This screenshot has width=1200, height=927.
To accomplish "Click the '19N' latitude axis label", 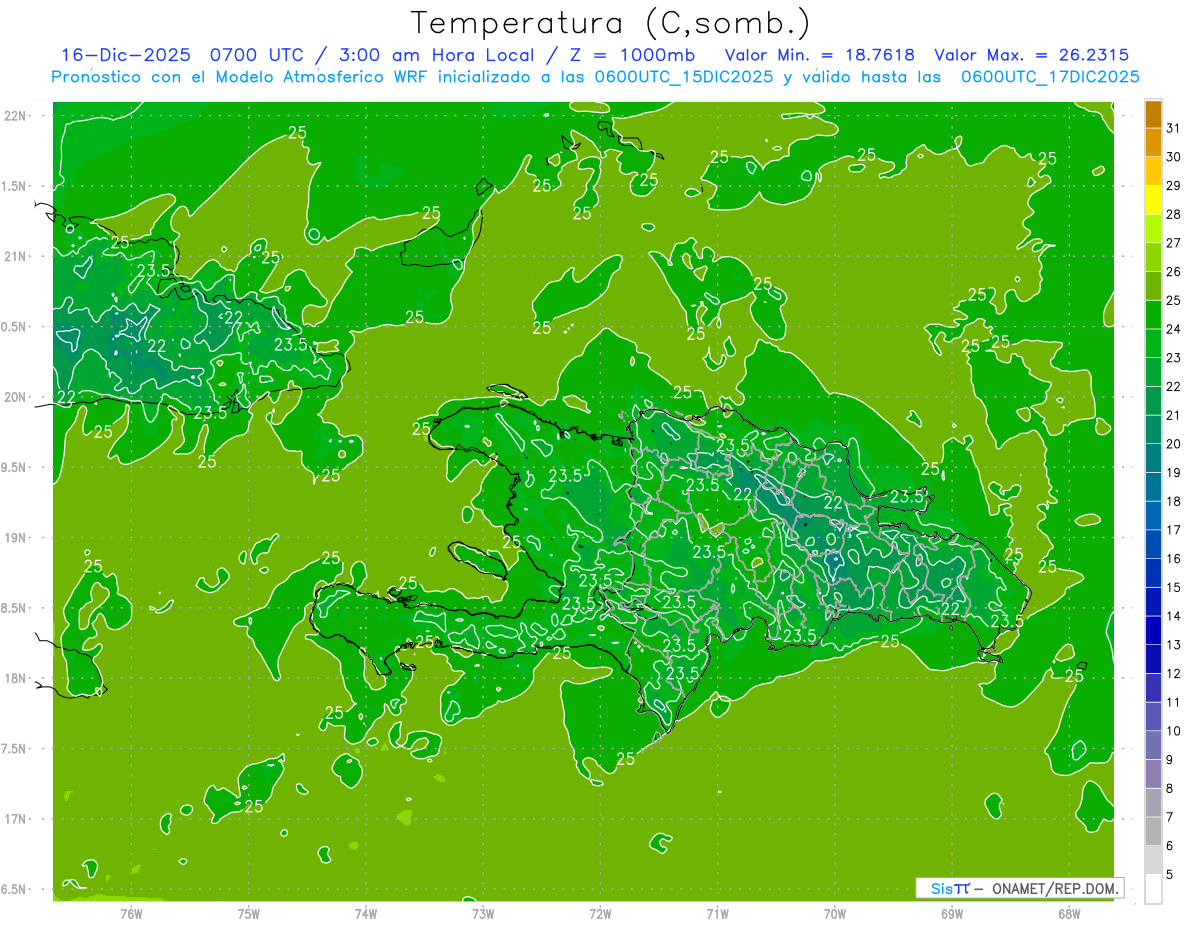I will pyautogui.click(x=17, y=537).
